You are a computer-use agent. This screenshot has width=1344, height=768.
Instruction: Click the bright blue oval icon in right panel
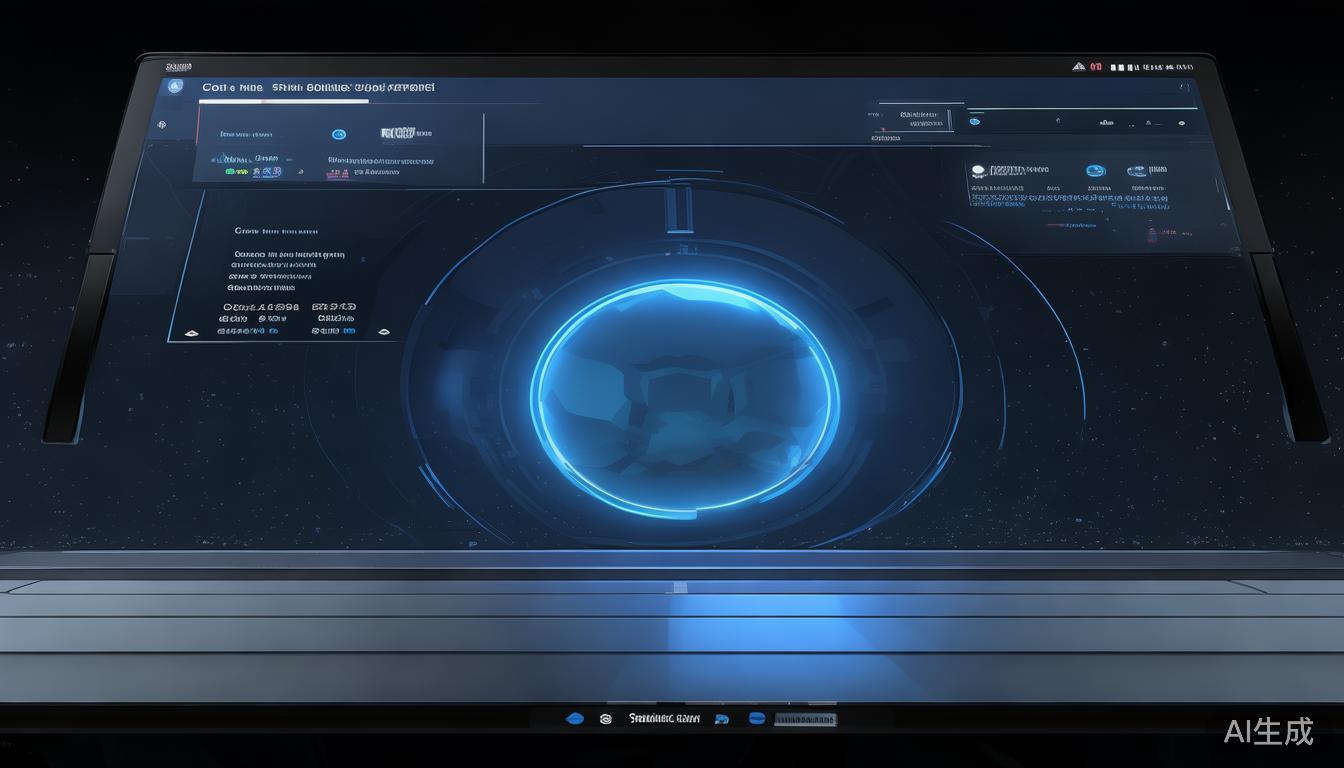(1095, 171)
